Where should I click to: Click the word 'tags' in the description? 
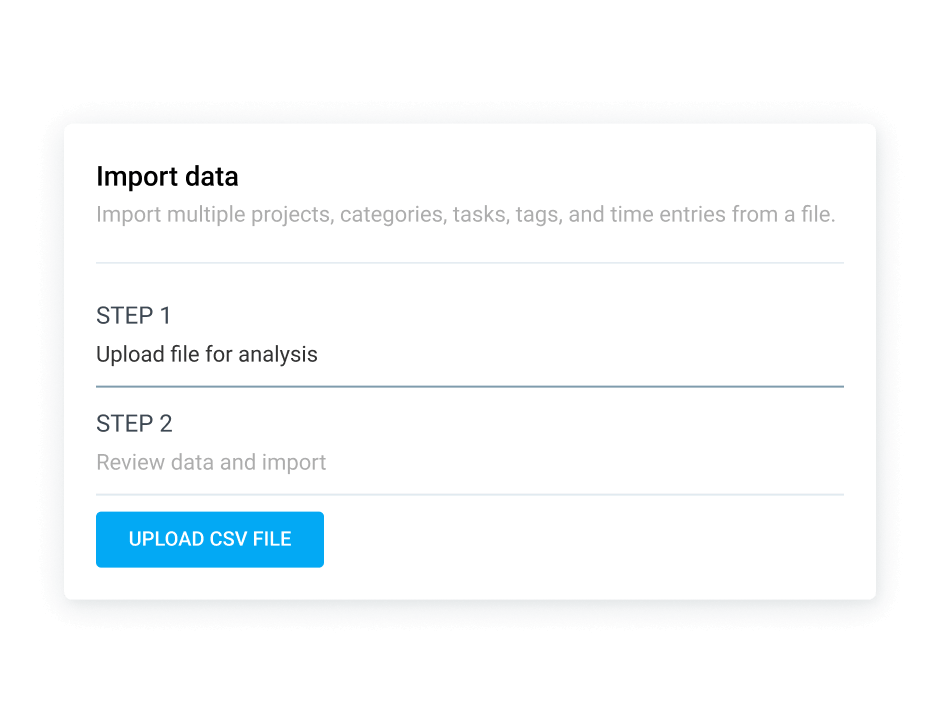point(536,215)
